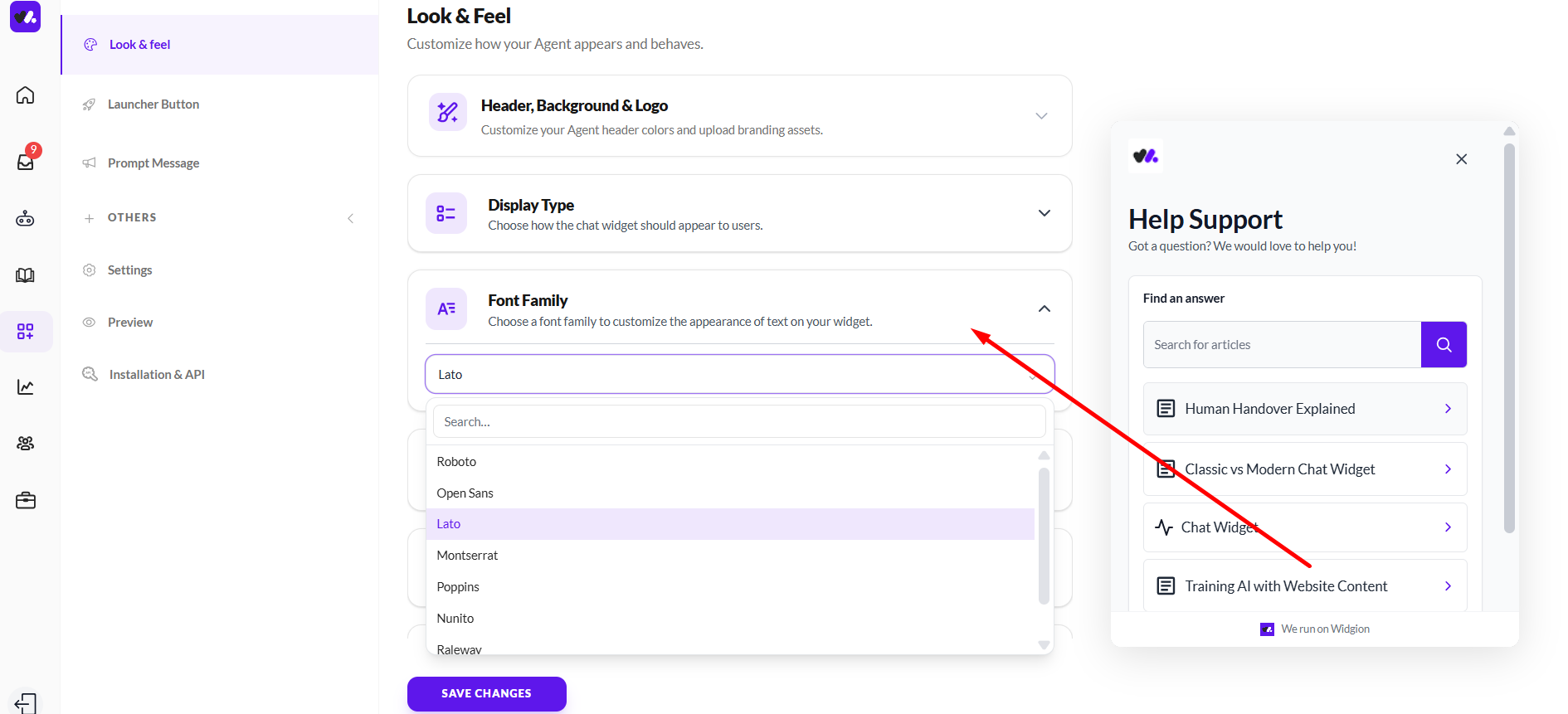Image resolution: width=1568 pixels, height=714 pixels.
Task: Collapse the Font Family section
Action: pyautogui.click(x=1044, y=308)
